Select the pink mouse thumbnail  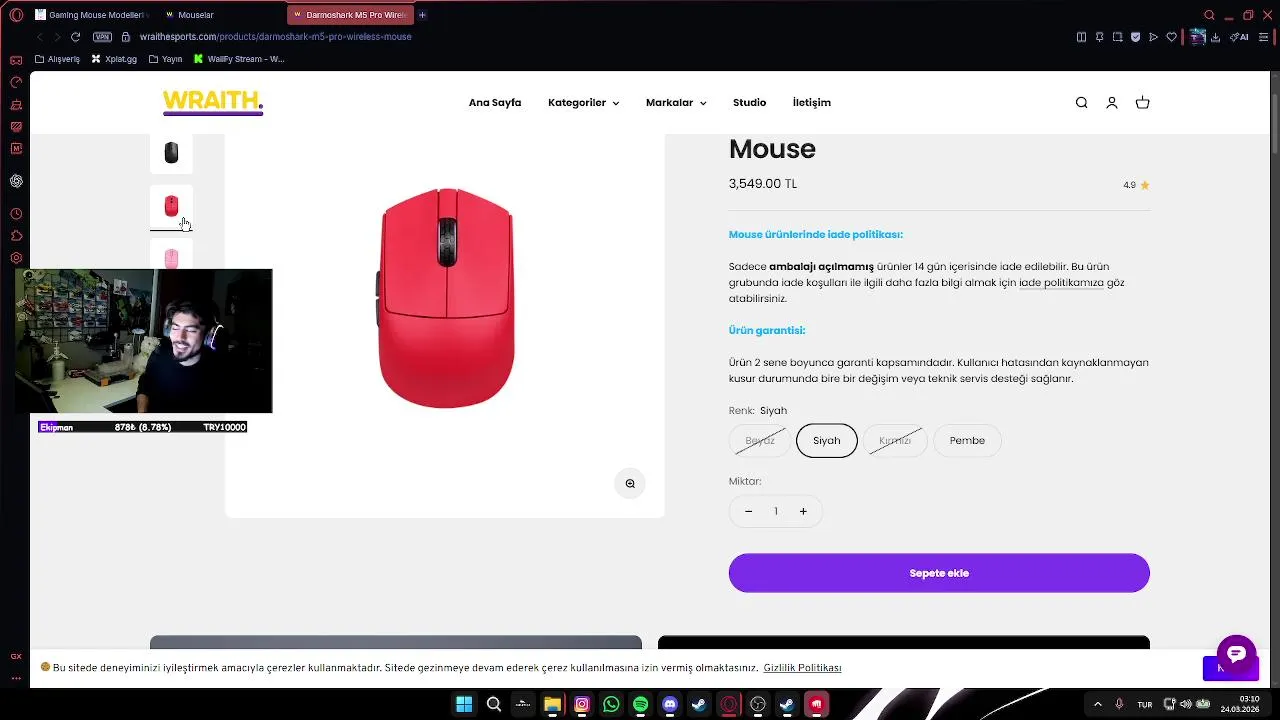pyautogui.click(x=171, y=256)
